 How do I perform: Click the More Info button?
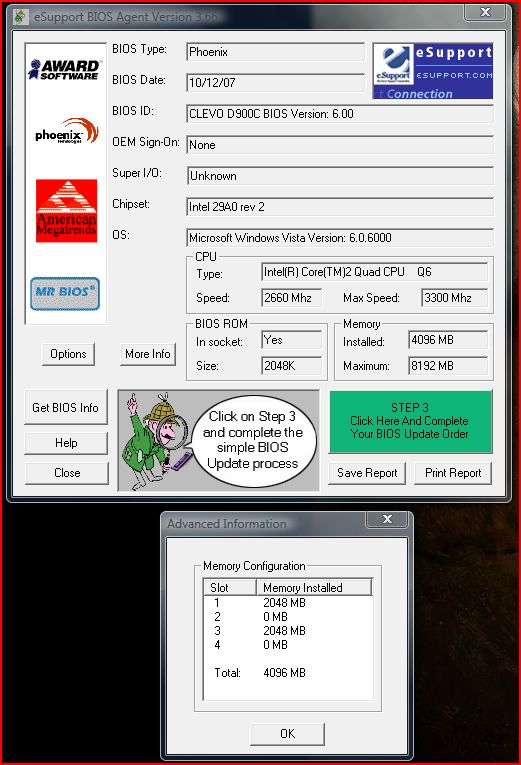pos(147,354)
